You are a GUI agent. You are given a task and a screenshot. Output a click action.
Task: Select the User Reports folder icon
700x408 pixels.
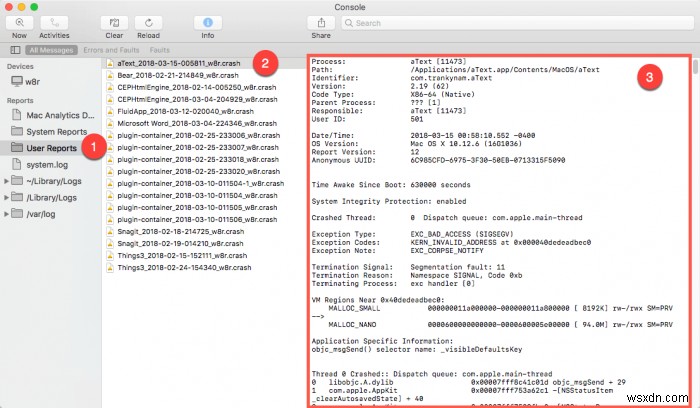pyautogui.click(x=17, y=147)
